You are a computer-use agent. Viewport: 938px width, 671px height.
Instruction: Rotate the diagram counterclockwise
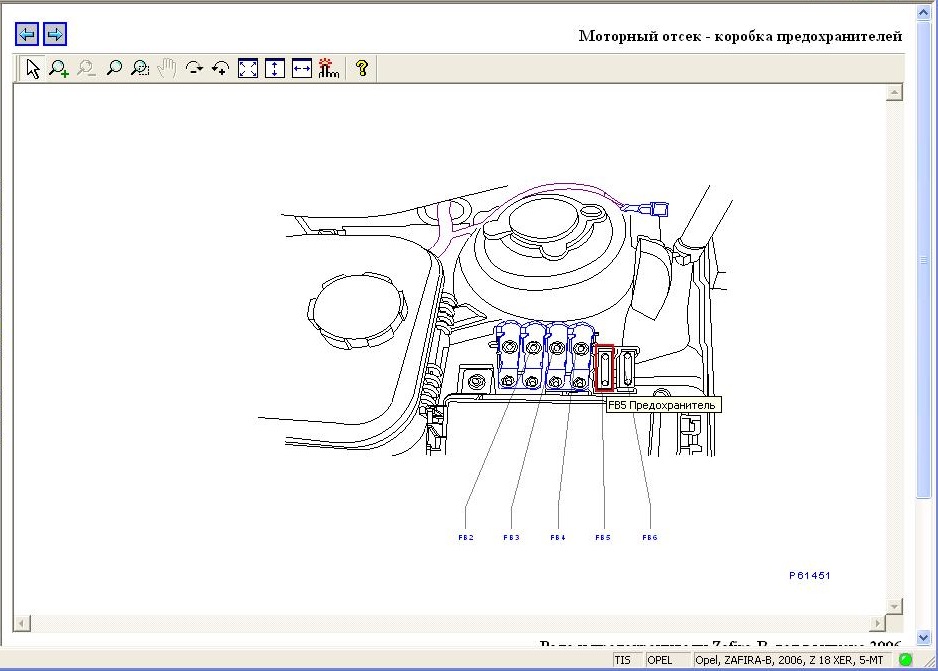[x=221, y=68]
